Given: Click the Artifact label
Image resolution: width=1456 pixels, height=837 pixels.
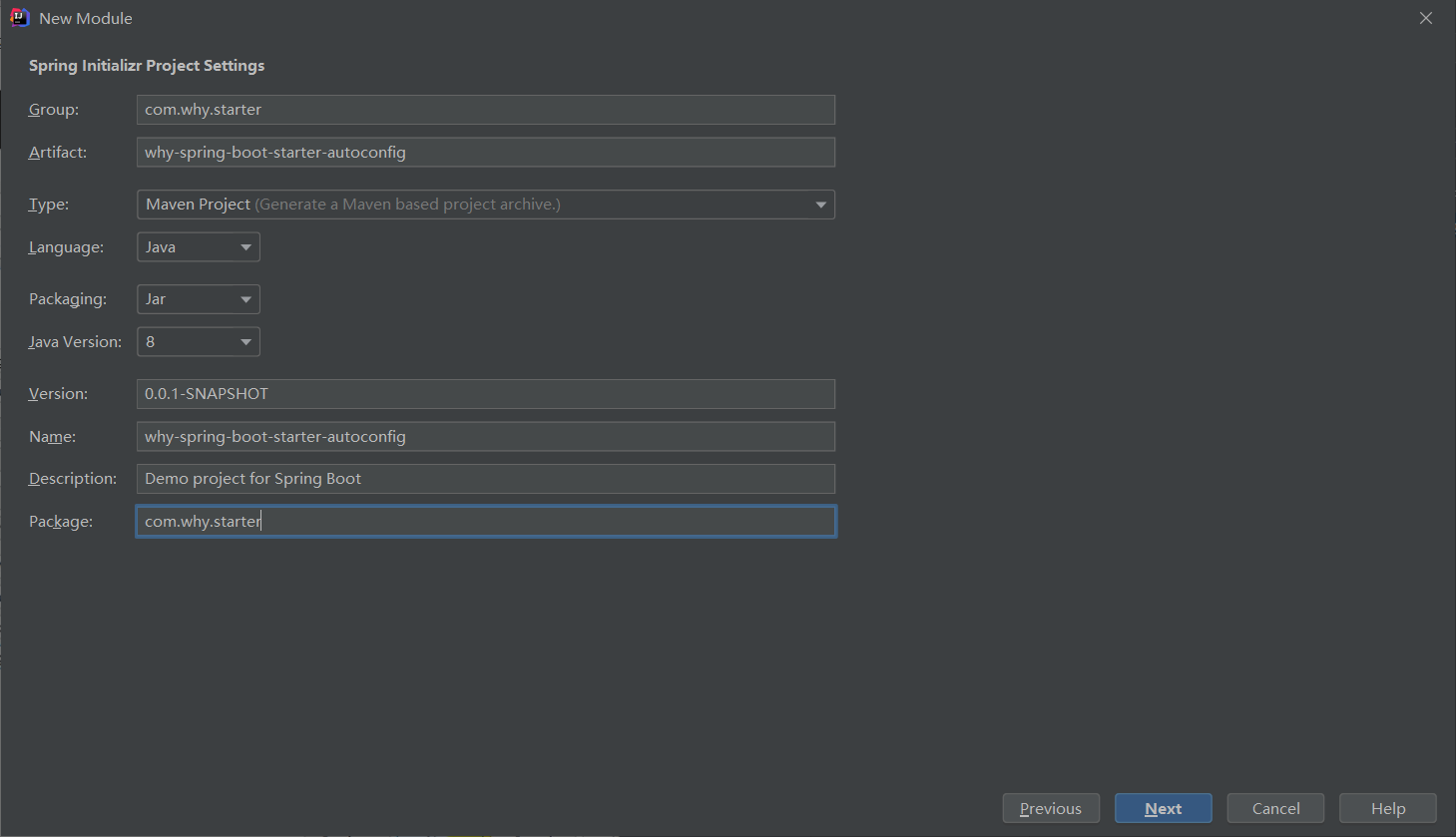Looking at the screenshot, I should coord(58,153).
